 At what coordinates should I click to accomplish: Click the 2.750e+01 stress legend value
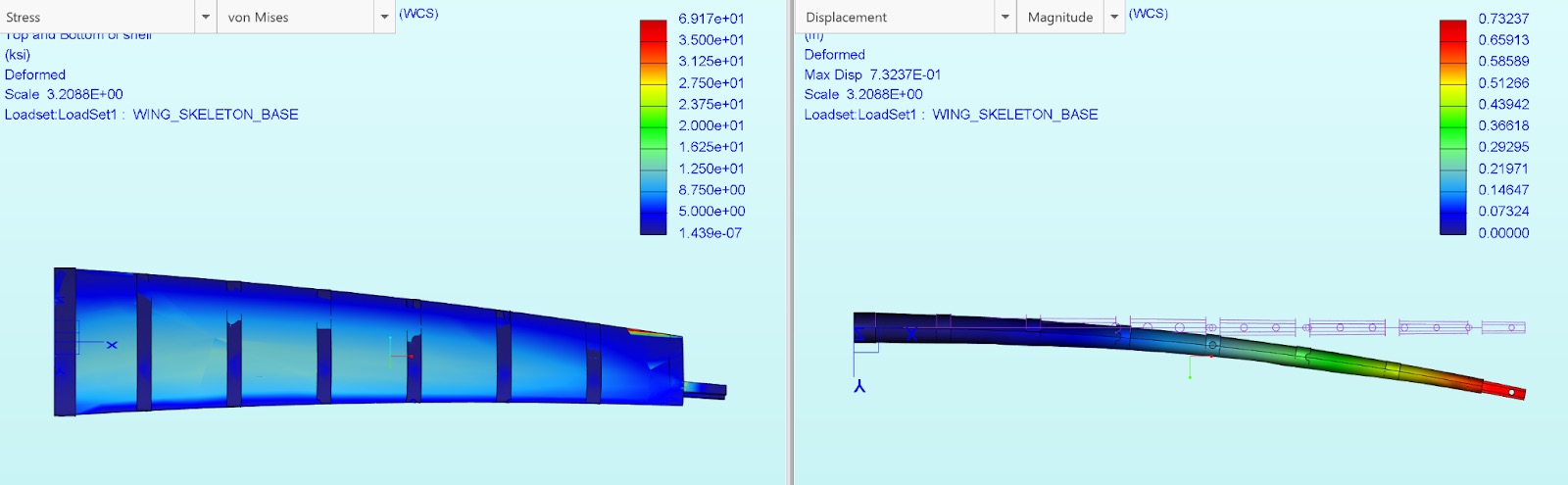point(711,83)
